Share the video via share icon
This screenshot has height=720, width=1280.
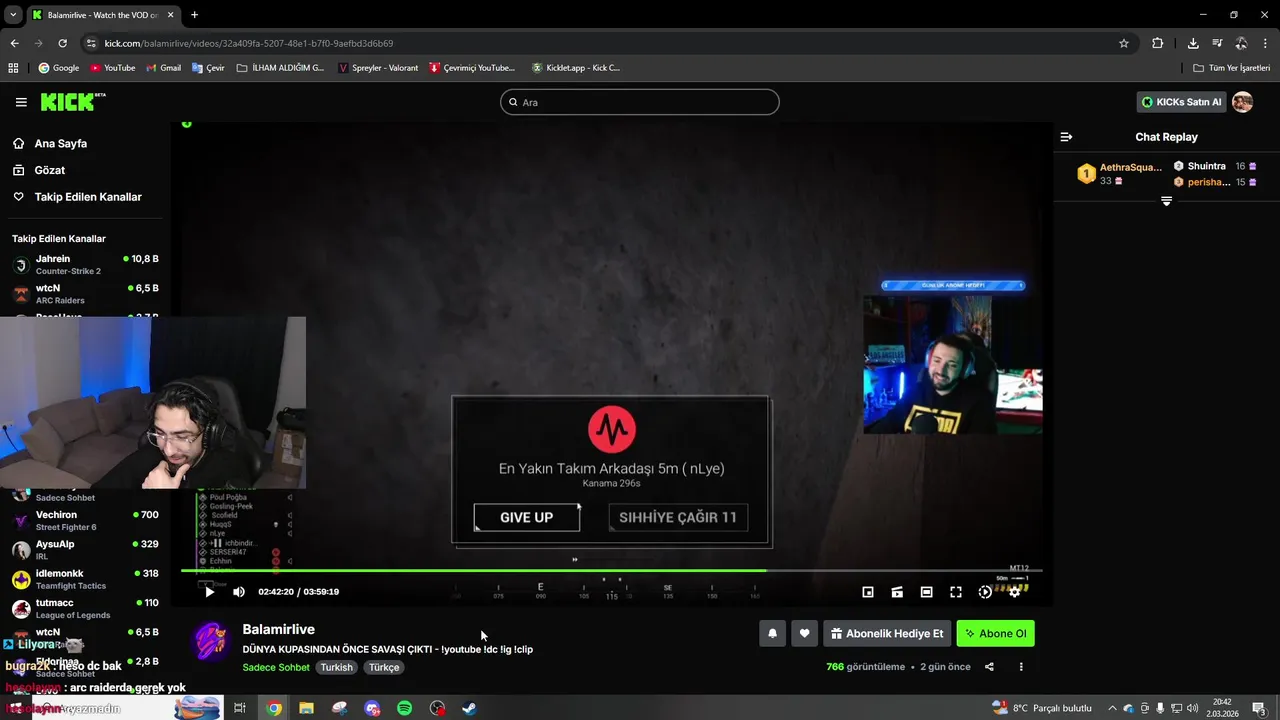click(x=989, y=667)
